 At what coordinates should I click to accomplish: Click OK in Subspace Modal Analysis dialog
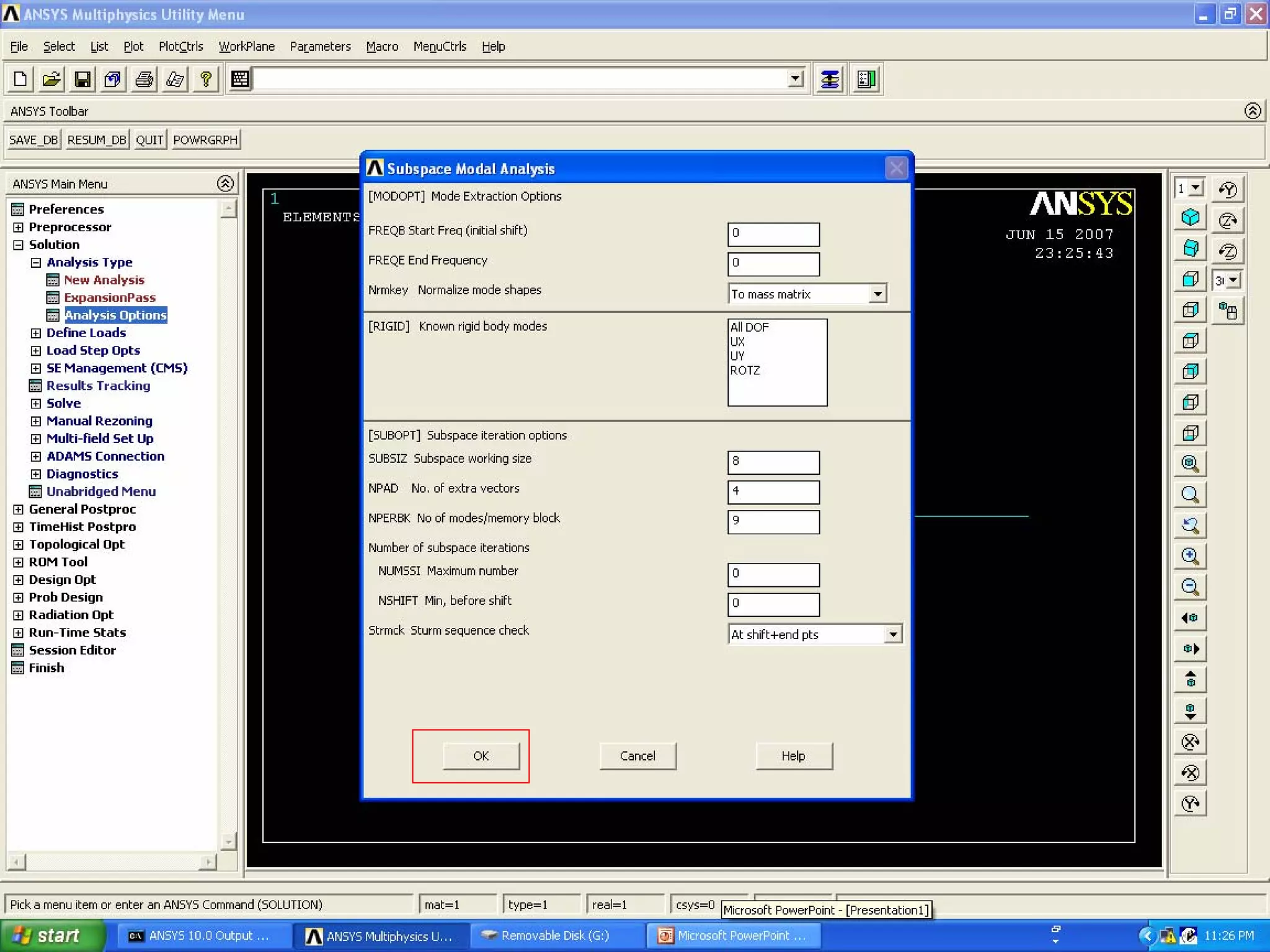click(481, 756)
